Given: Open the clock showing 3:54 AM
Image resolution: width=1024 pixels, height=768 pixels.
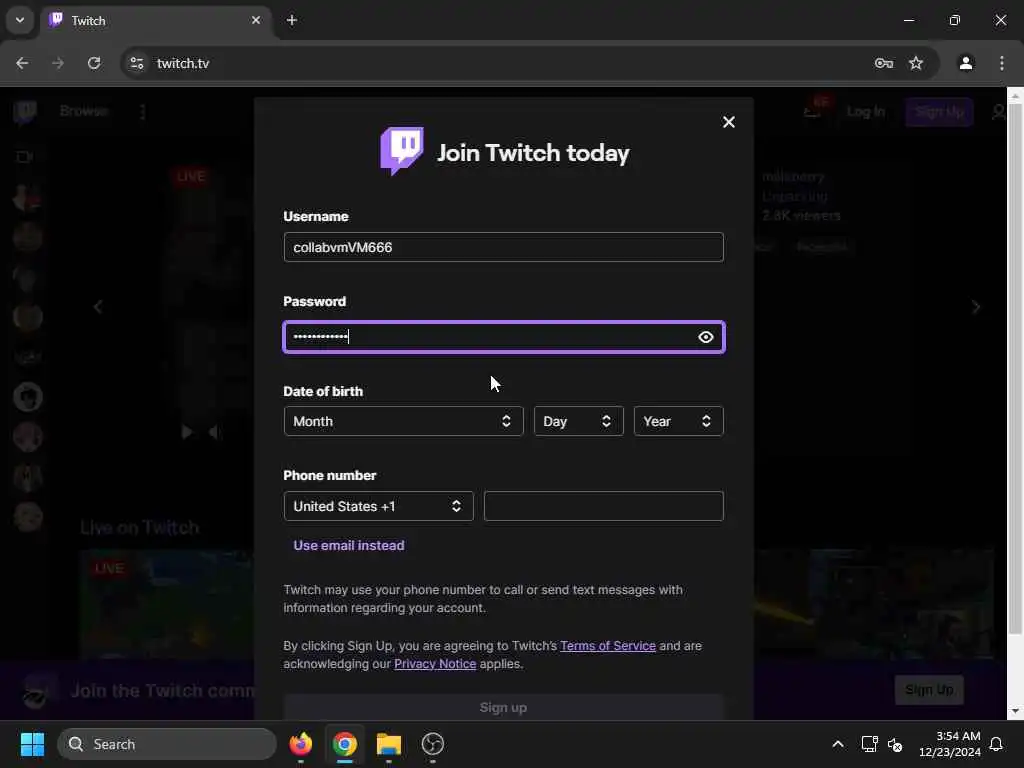Looking at the screenshot, I should [x=950, y=744].
